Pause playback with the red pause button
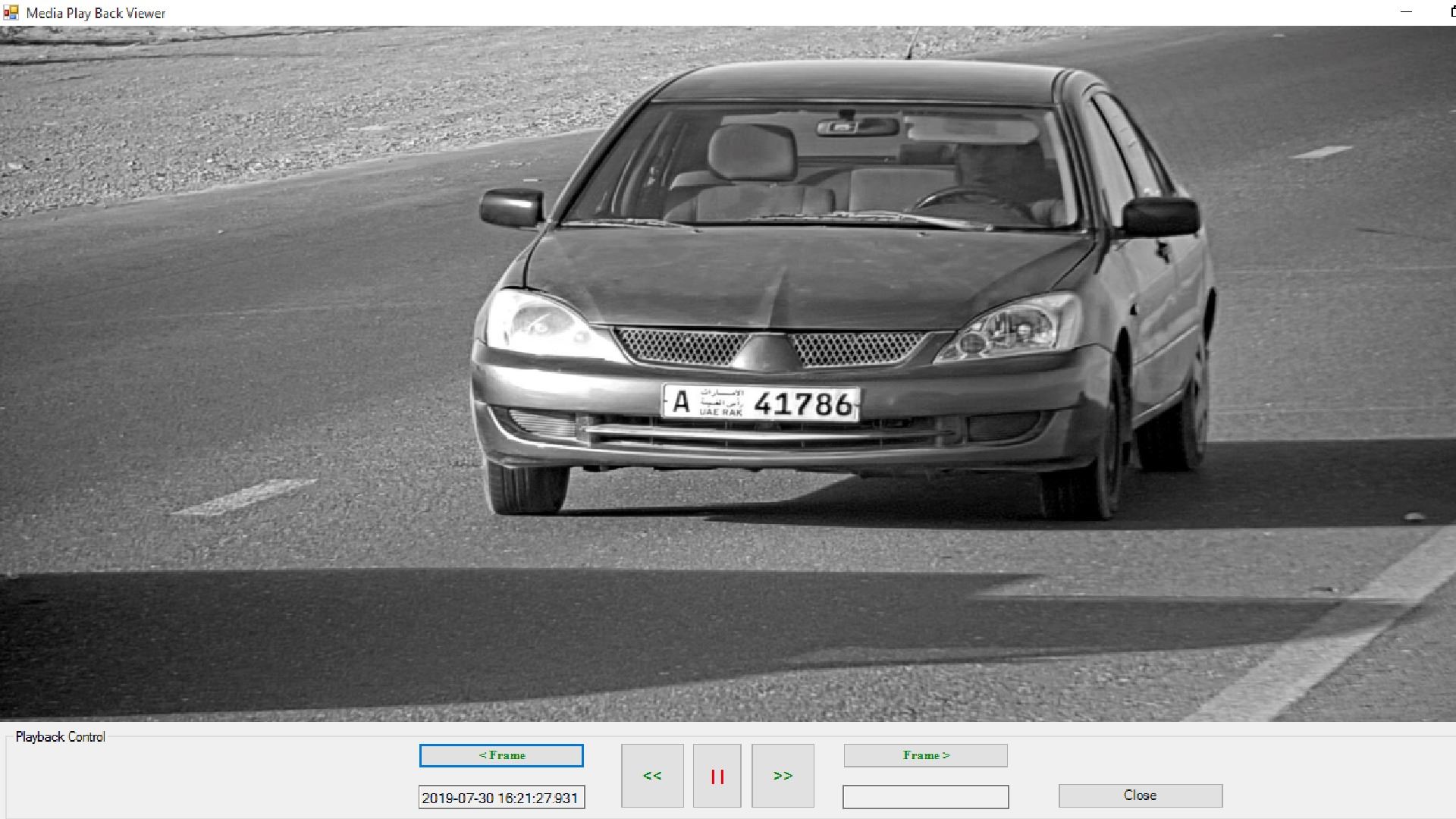Image resolution: width=1456 pixels, height=819 pixels. point(717,775)
